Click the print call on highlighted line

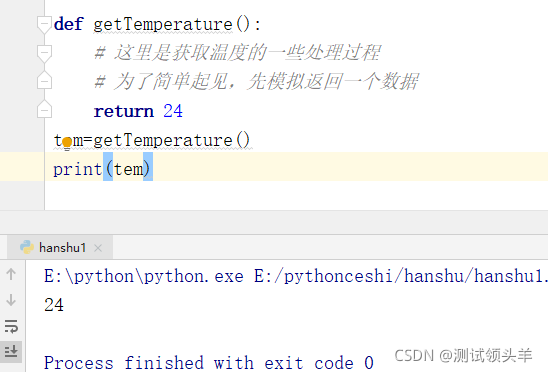click(x=78, y=169)
